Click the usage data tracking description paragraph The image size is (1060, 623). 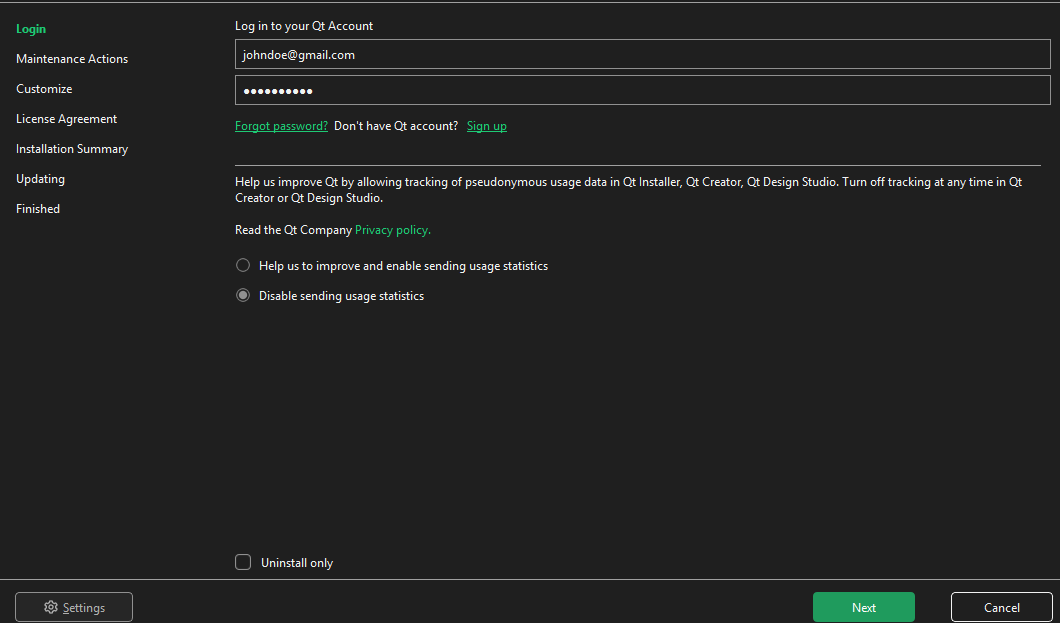click(x=629, y=191)
